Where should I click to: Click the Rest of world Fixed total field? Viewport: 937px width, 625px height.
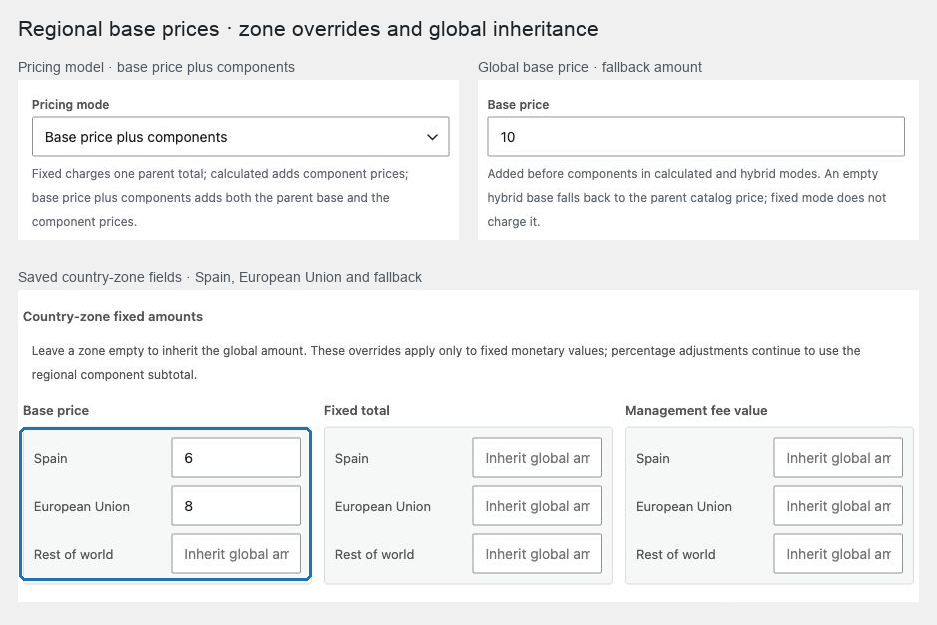coord(537,553)
